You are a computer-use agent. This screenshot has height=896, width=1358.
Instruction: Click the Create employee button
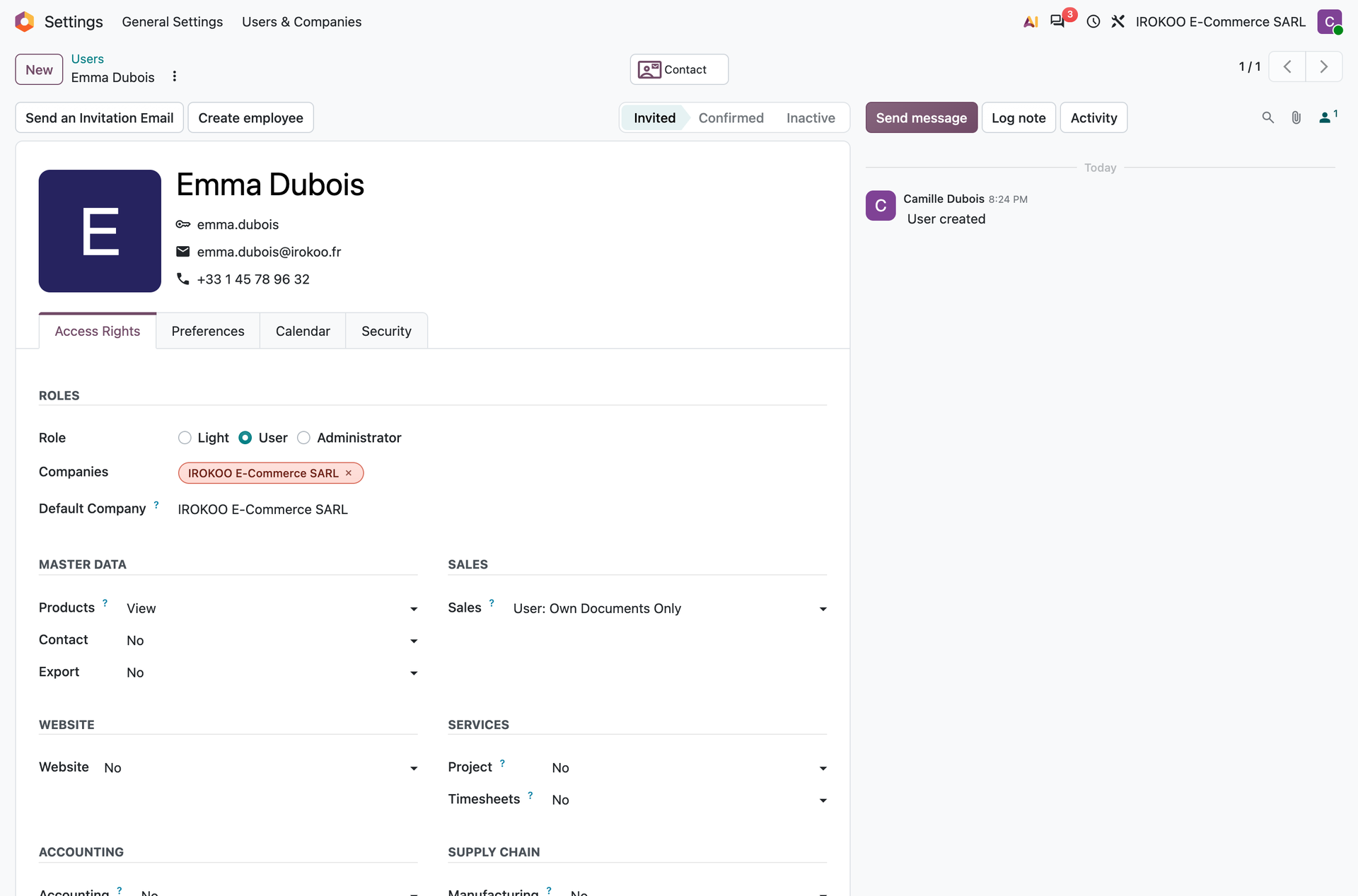[x=250, y=117]
